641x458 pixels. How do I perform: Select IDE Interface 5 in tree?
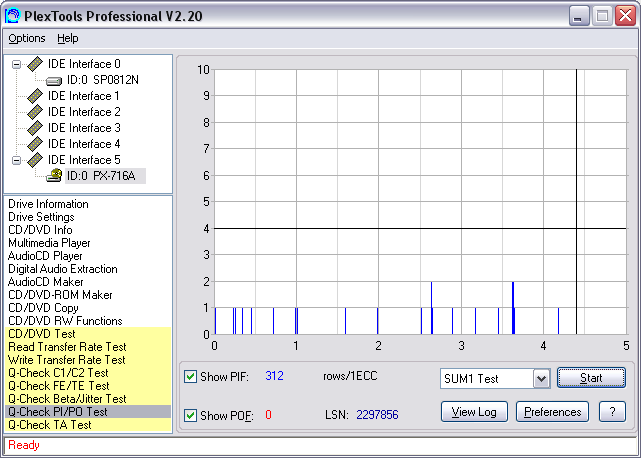[x=84, y=159]
